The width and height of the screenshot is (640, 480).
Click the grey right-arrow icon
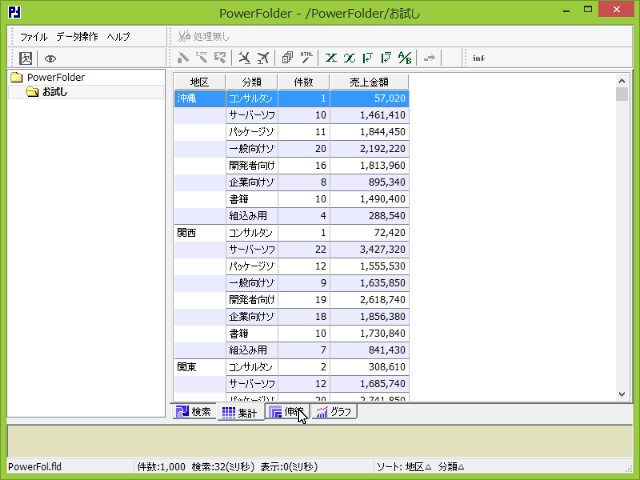429,58
